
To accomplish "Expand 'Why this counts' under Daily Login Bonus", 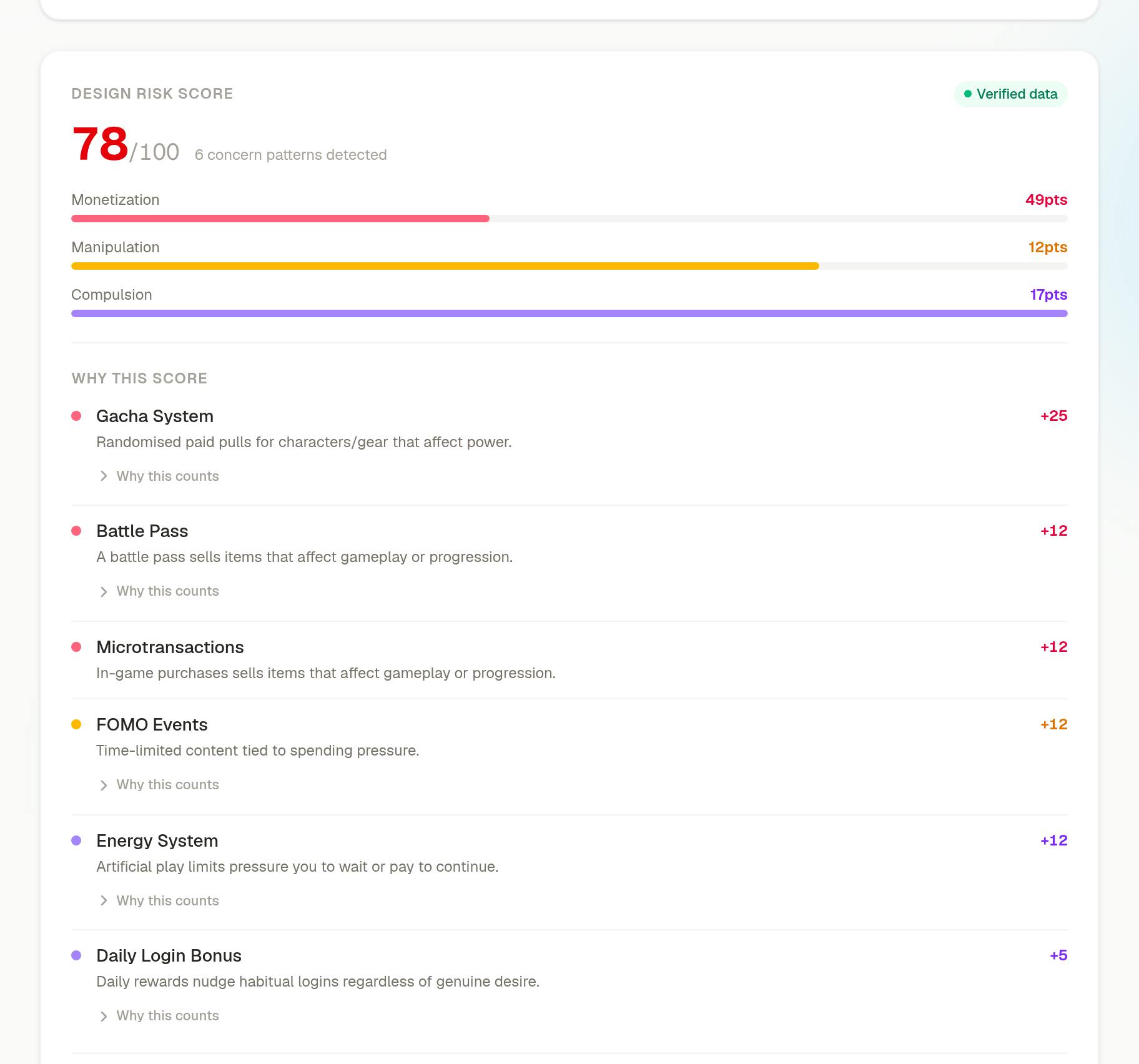I will 159,1015.
